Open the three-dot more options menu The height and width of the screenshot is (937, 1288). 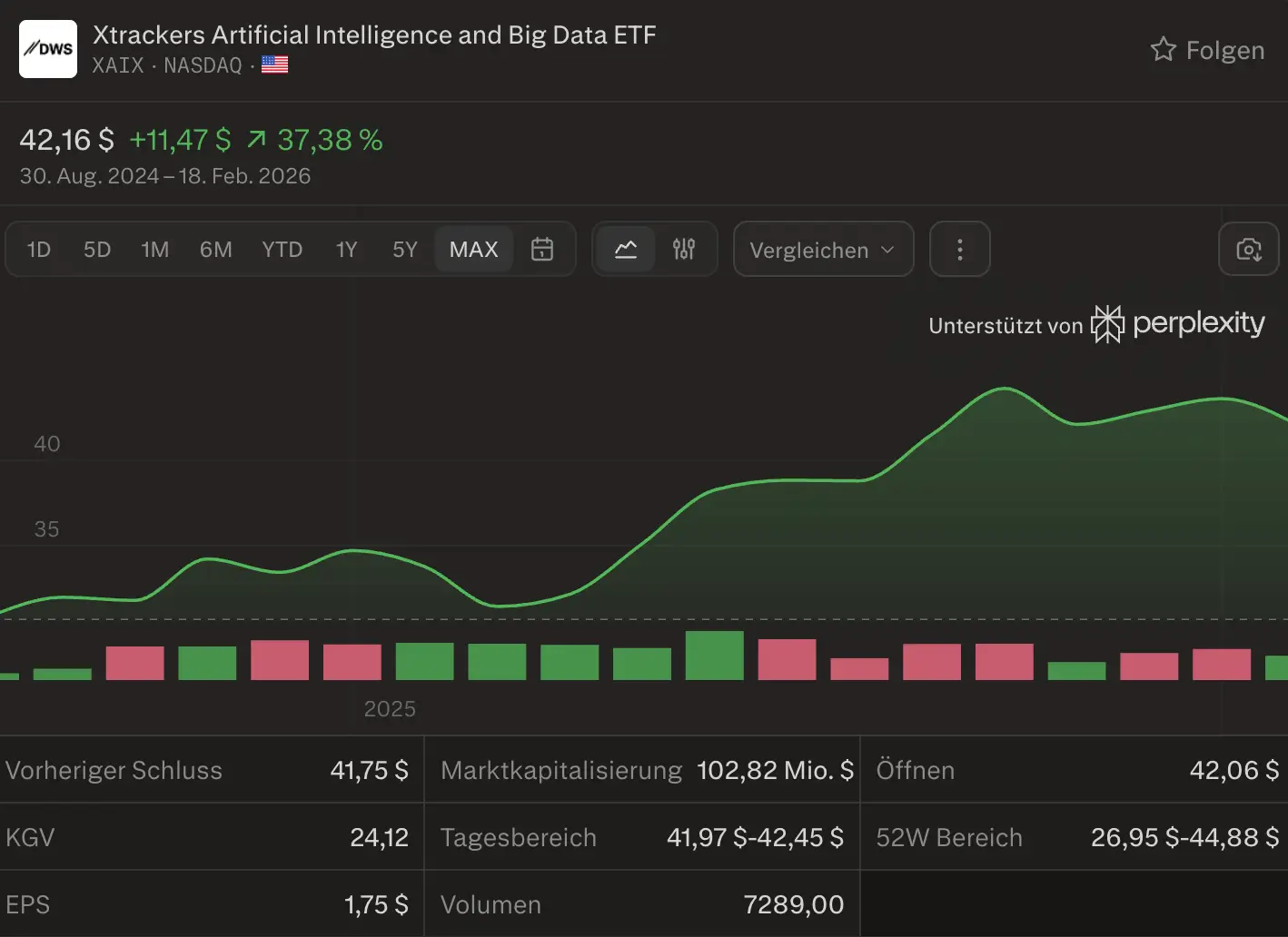(959, 250)
